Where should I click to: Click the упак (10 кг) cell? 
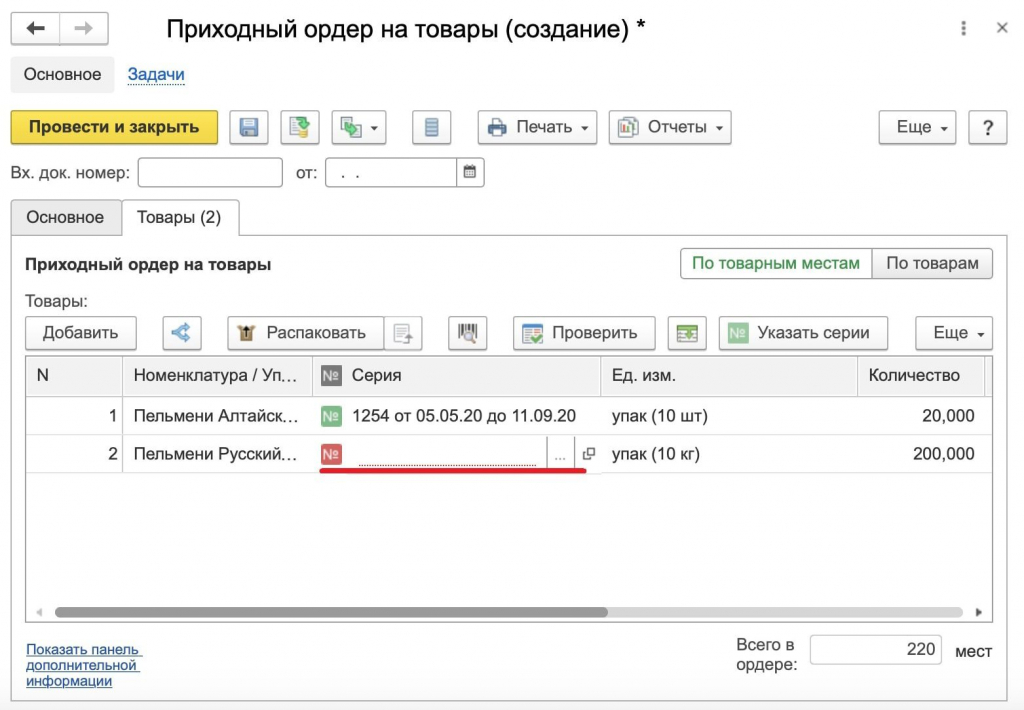click(729, 453)
